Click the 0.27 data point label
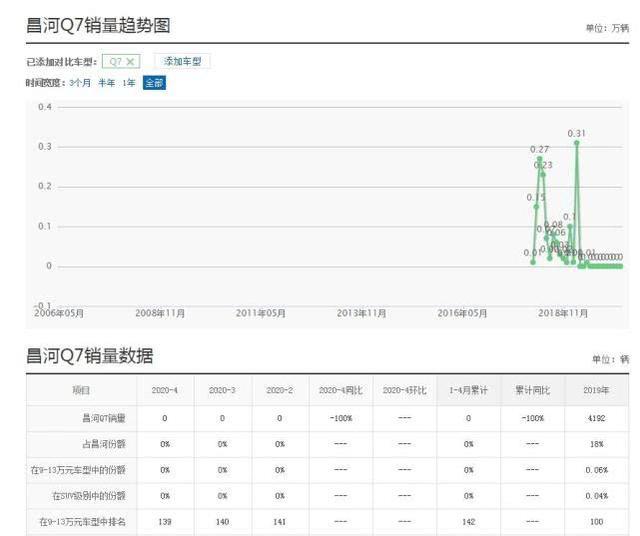Screen dimensions: 640x536 [539, 149]
